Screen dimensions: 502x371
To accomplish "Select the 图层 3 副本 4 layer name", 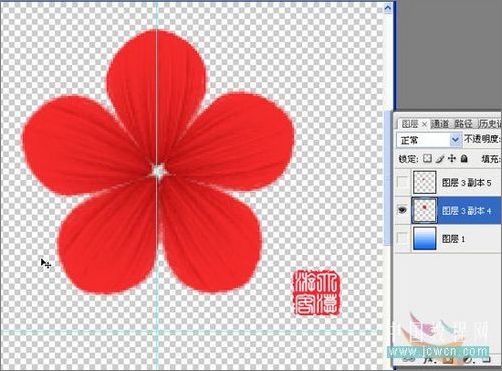I will pyautogui.click(x=466, y=211).
